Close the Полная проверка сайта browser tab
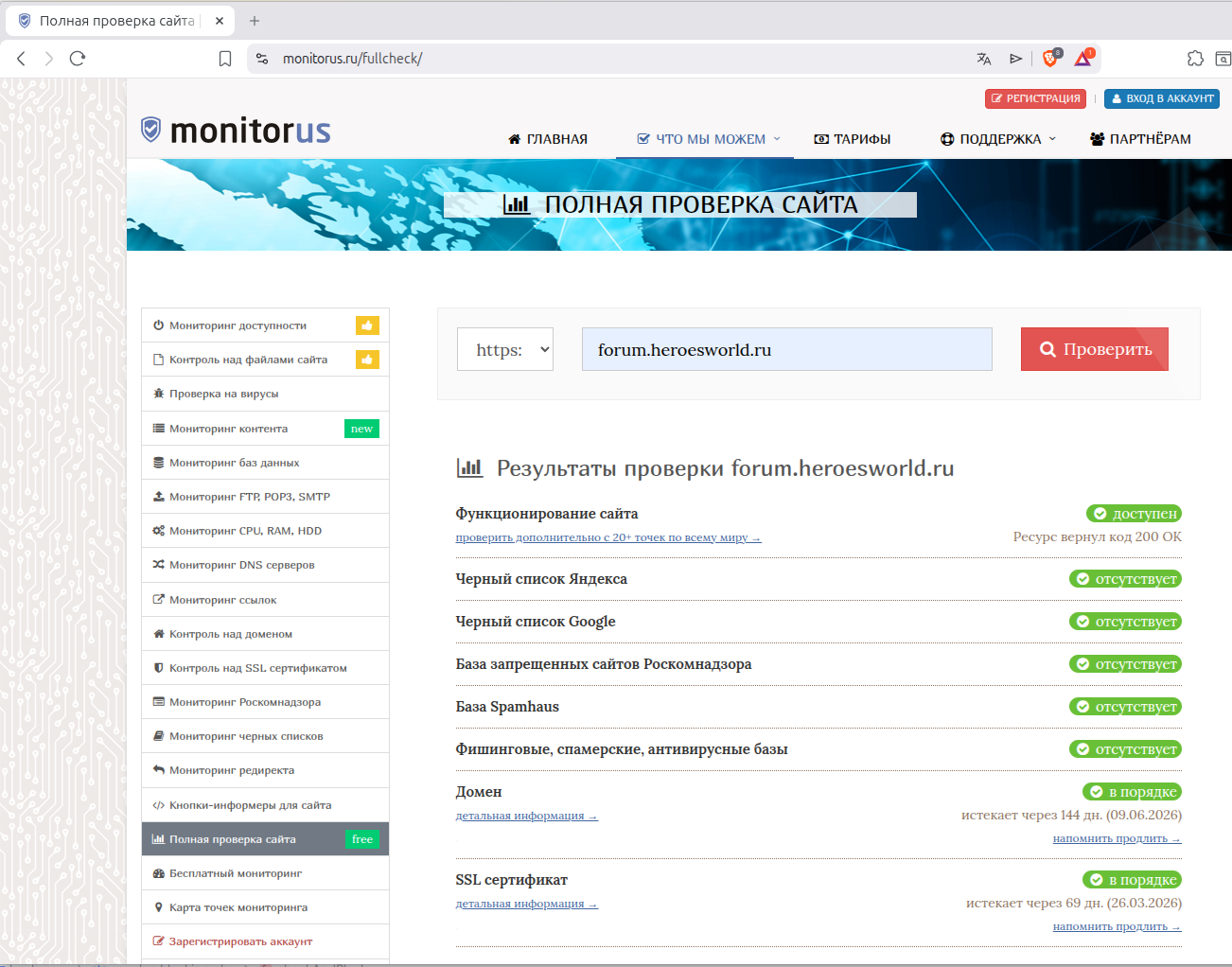Image resolution: width=1232 pixels, height=967 pixels. [x=220, y=21]
